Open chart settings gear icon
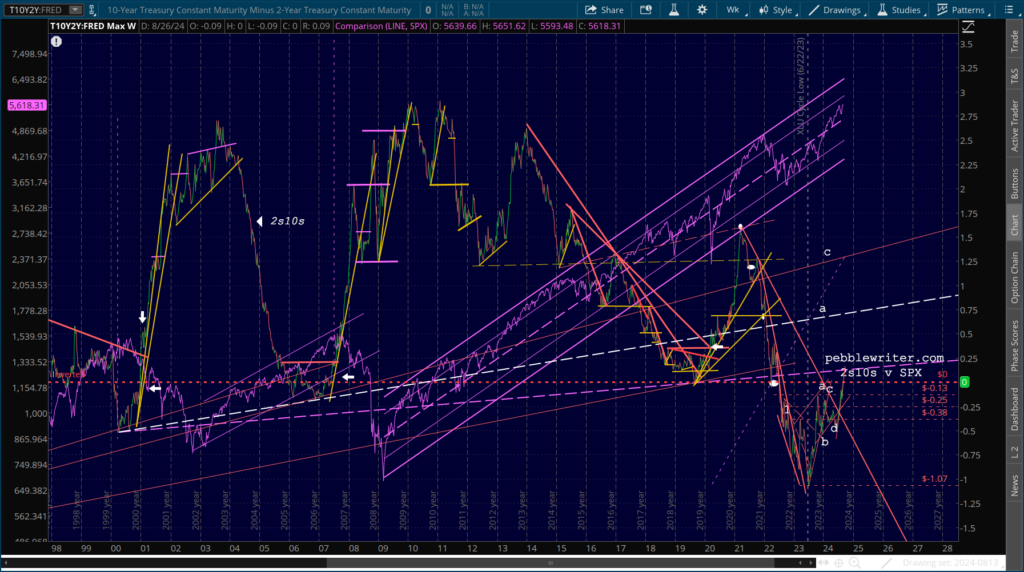The width and height of the screenshot is (1024, 572). [702, 10]
